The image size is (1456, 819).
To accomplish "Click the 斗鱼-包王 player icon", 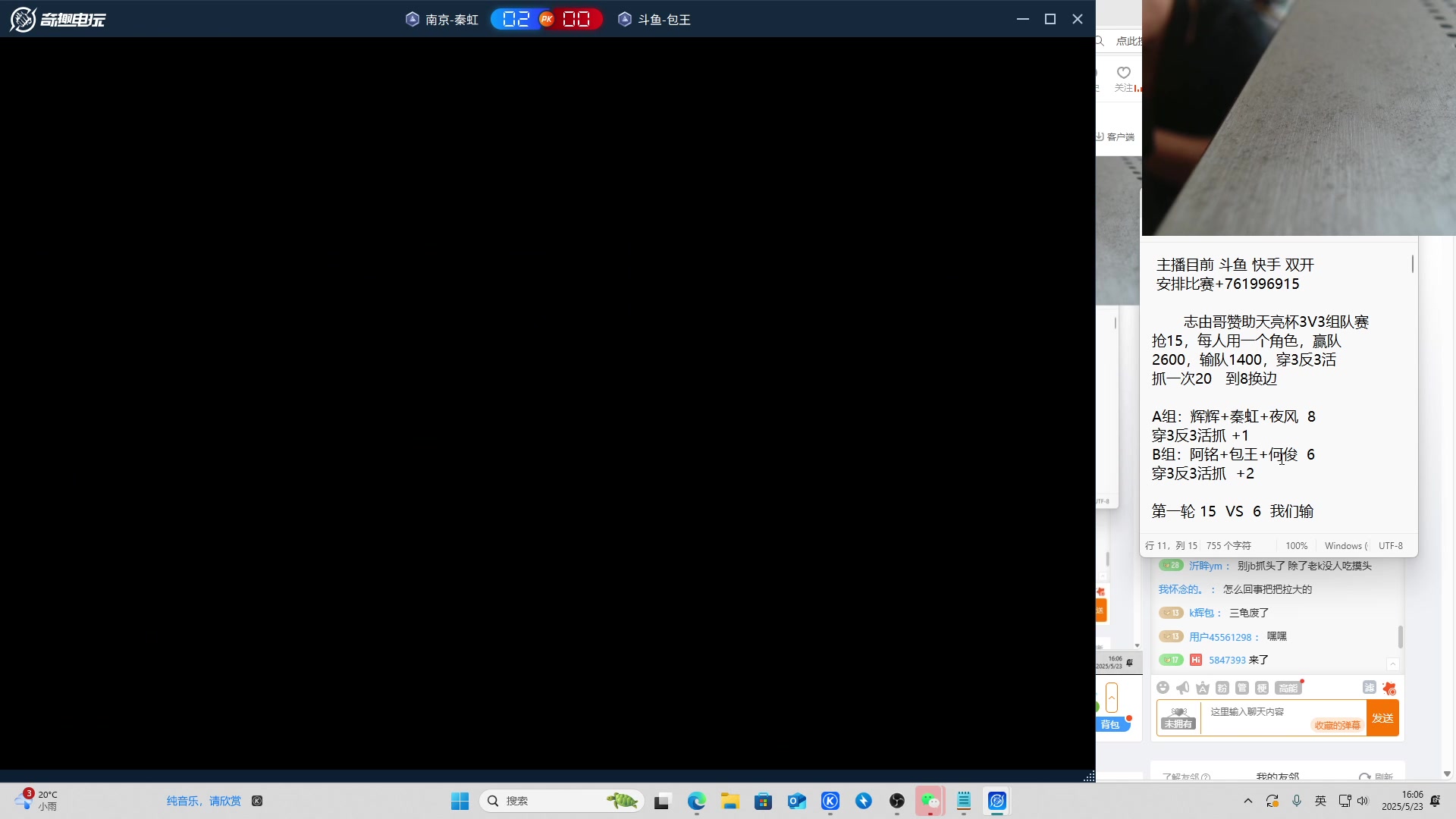I will [x=625, y=19].
